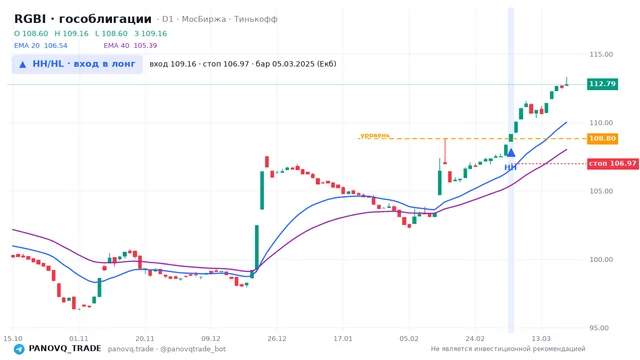Click the highlighted vertical entry bar band
Screen dimensions: 640x360
(511, 170)
